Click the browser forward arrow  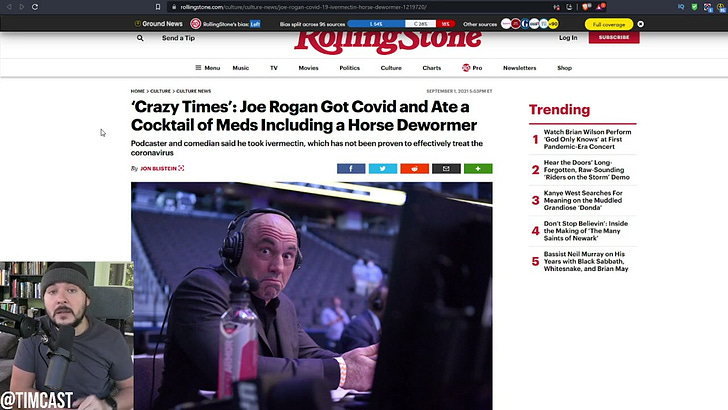21,7
